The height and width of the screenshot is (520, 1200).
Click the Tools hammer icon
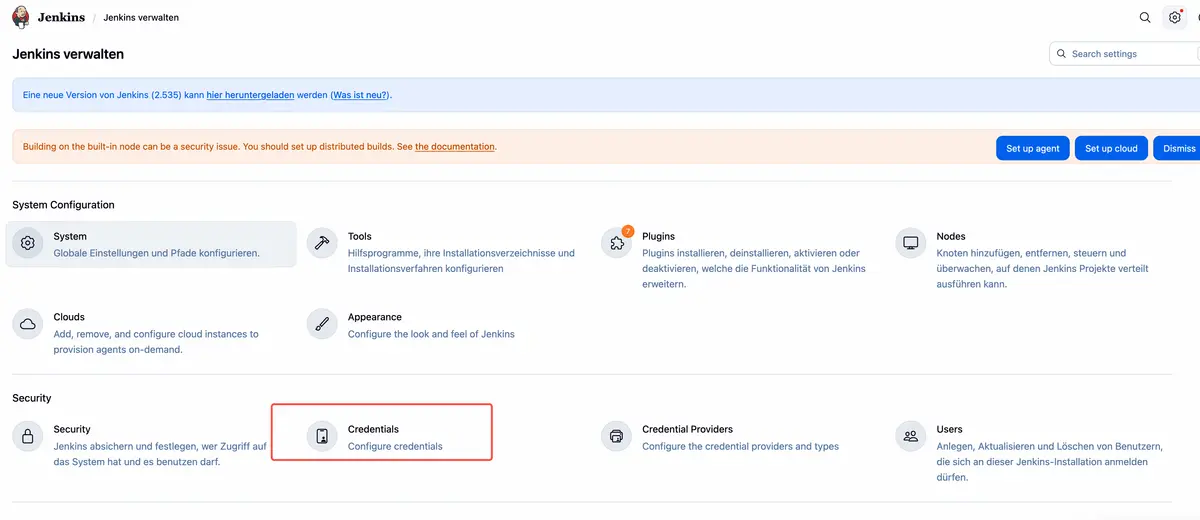(x=322, y=243)
